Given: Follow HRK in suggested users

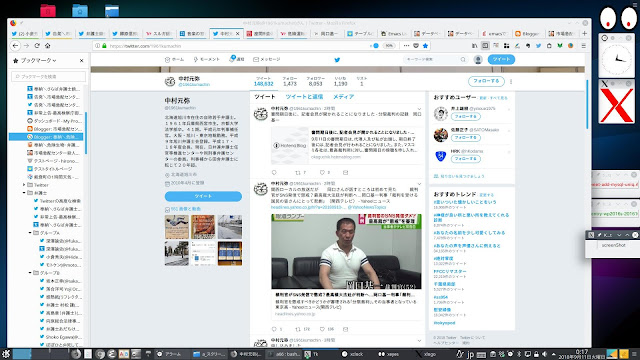Looking at the screenshot, I should point(465,159).
